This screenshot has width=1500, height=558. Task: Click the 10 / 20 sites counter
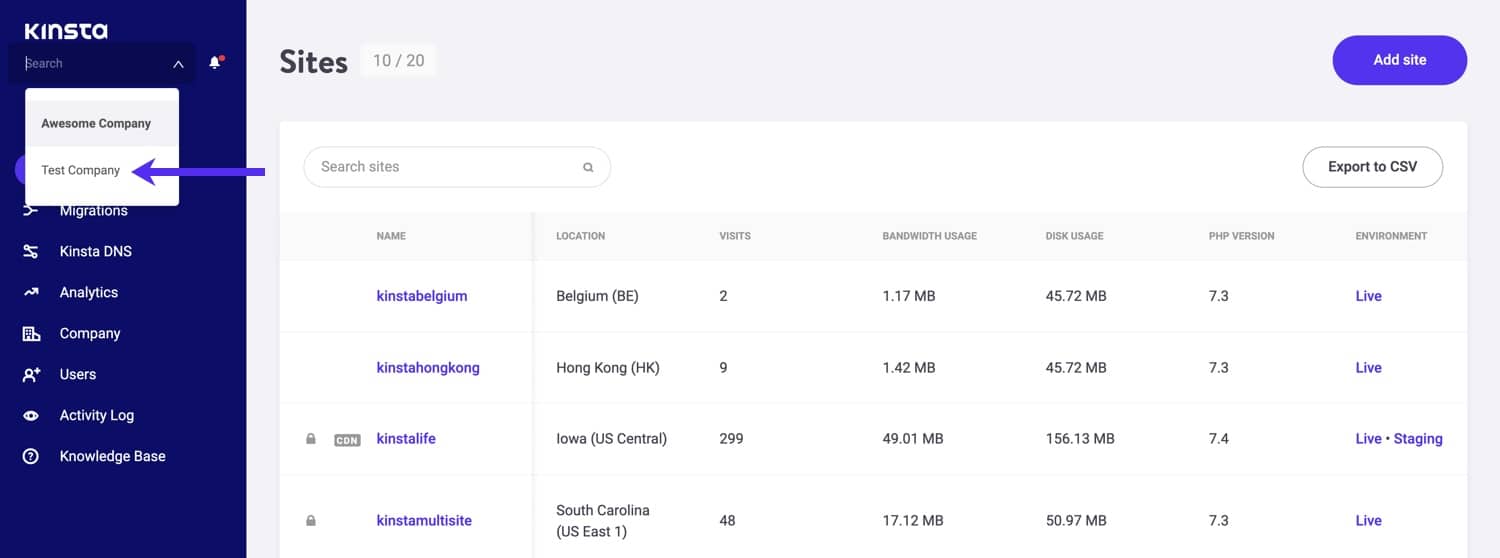398,61
